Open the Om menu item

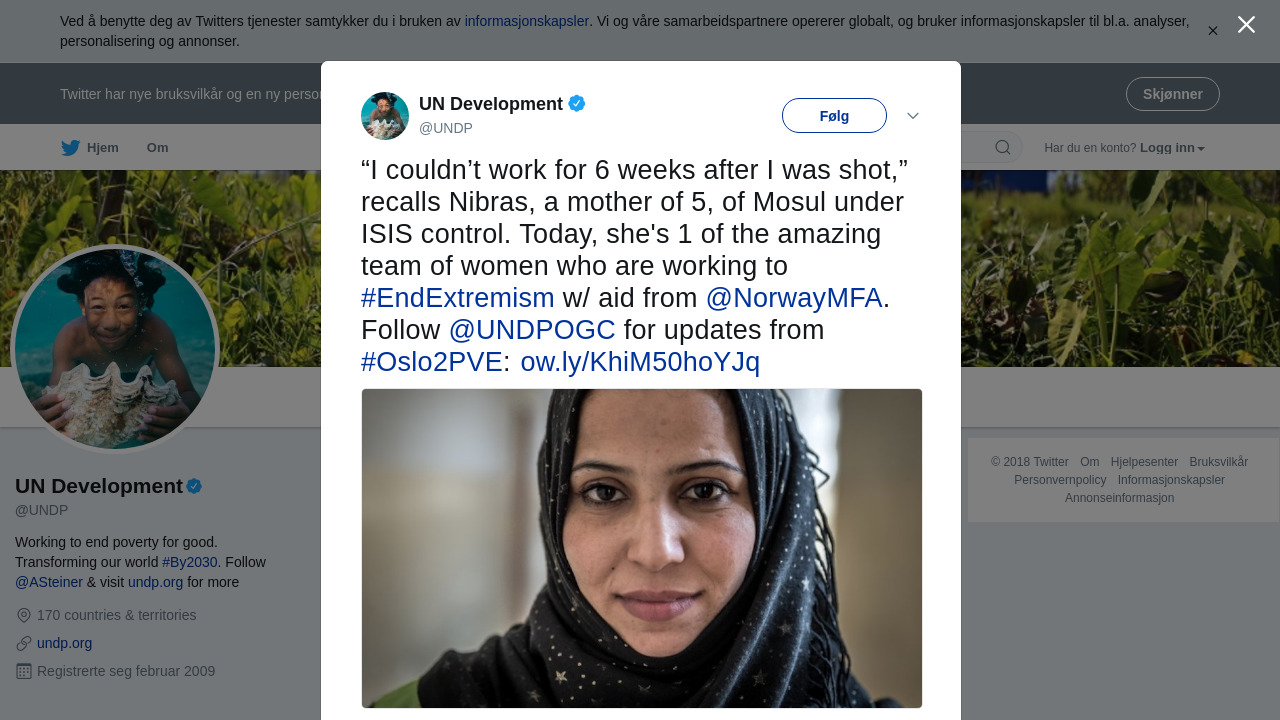pyautogui.click(x=158, y=148)
